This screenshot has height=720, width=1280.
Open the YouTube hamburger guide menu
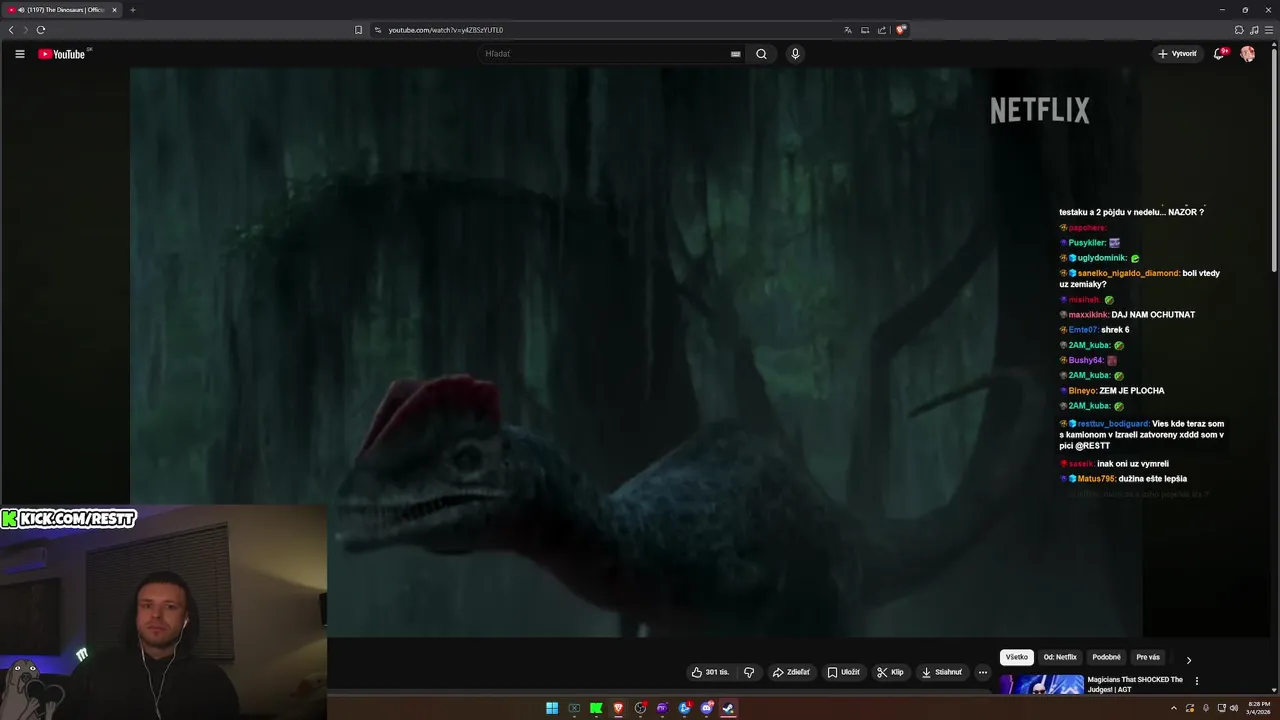point(19,54)
